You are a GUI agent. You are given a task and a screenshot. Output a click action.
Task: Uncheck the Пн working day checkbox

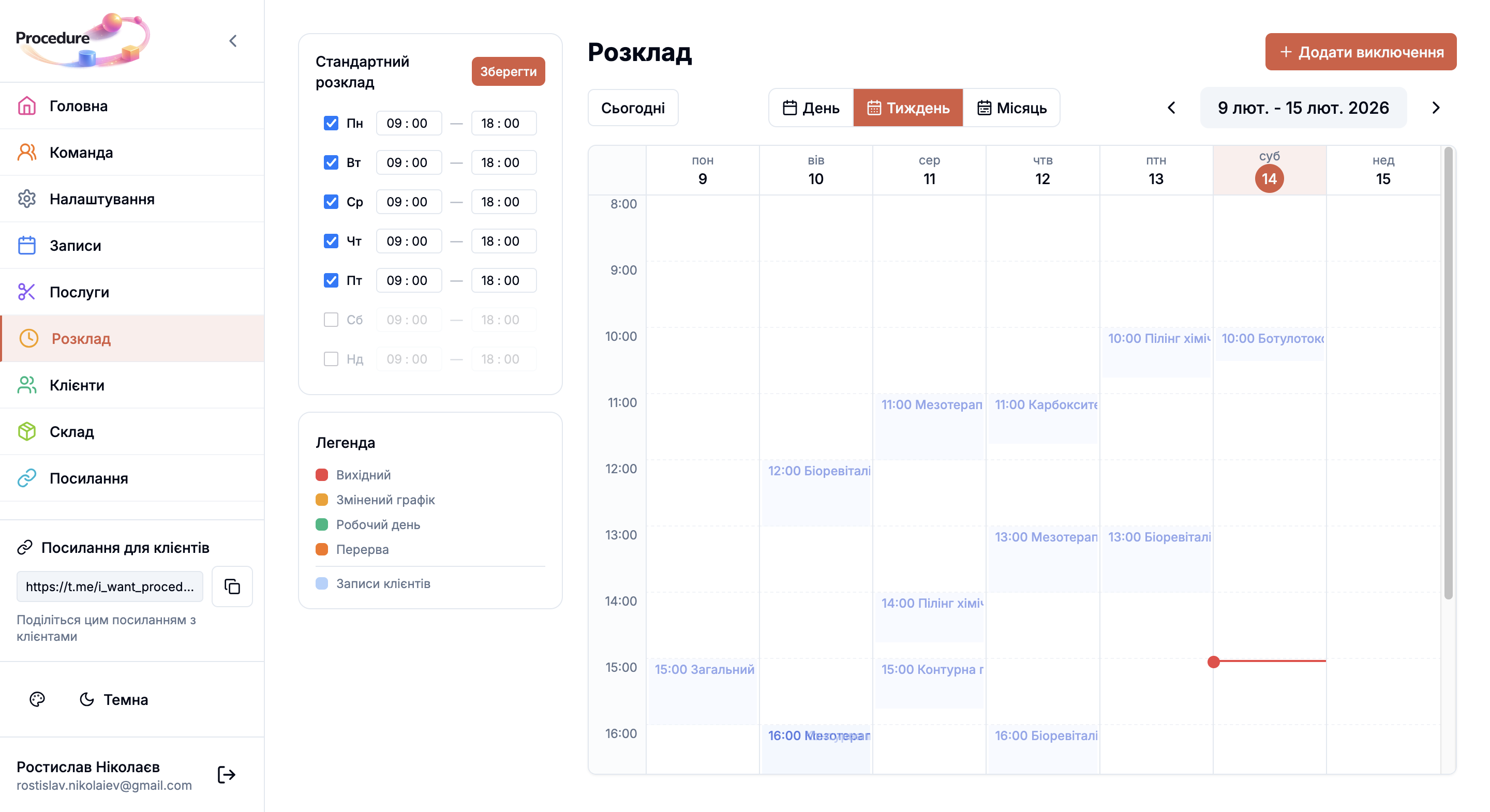coord(331,123)
